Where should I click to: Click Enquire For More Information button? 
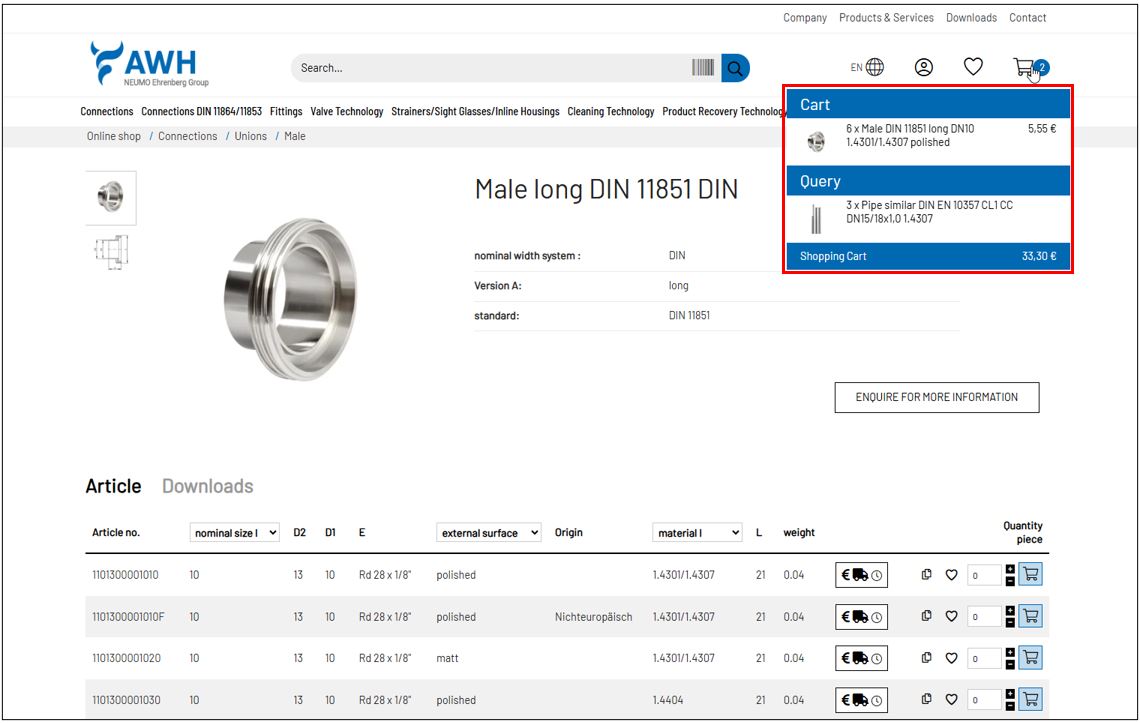click(x=936, y=397)
